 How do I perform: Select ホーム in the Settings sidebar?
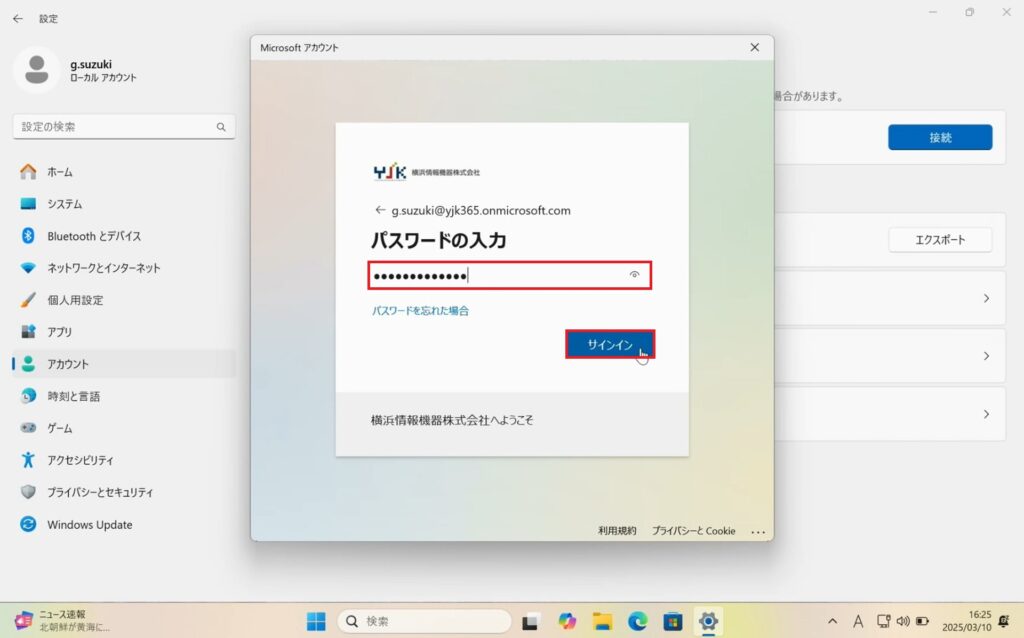tap(124, 172)
